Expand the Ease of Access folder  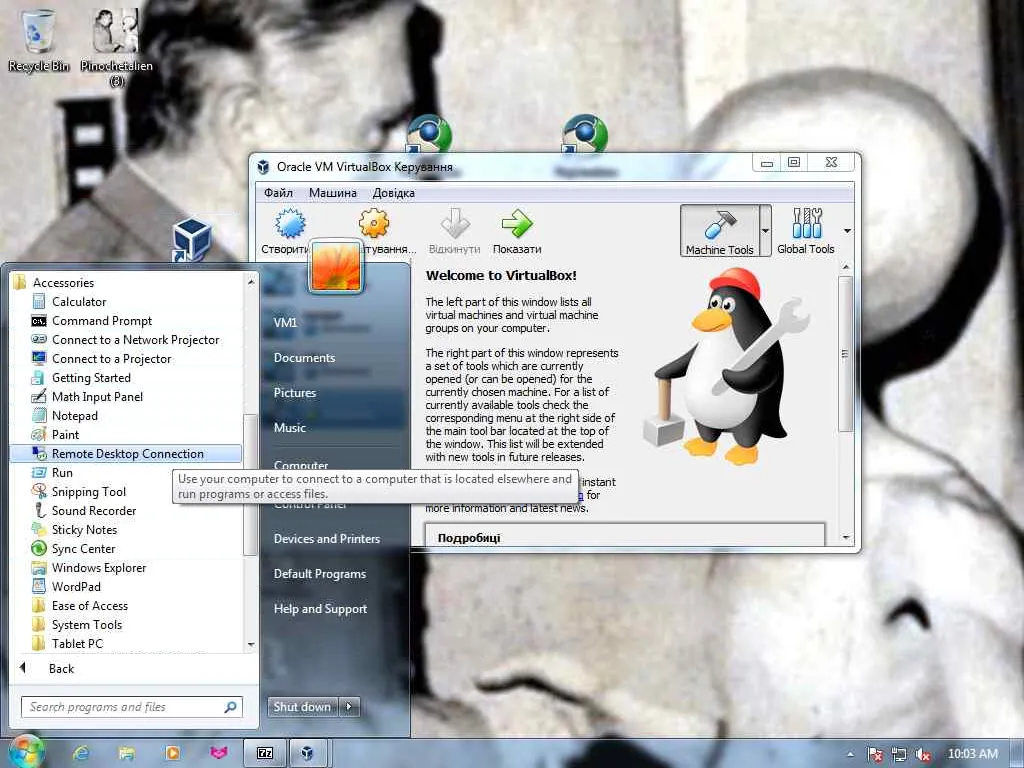tap(90, 605)
